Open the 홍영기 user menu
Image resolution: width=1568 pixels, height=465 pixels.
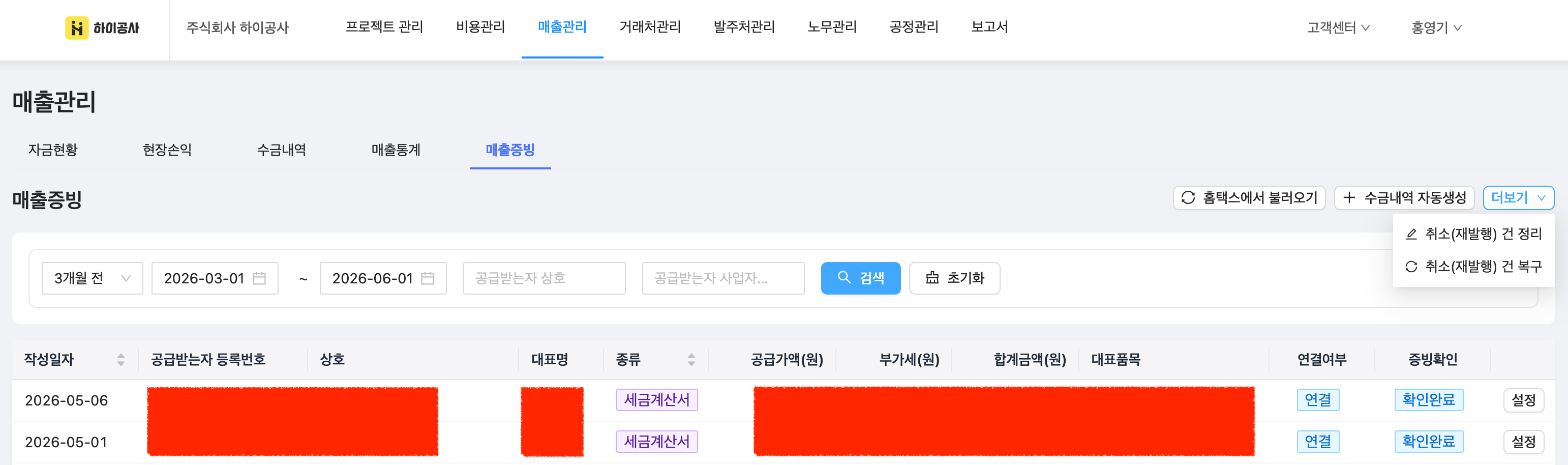pos(1436,28)
